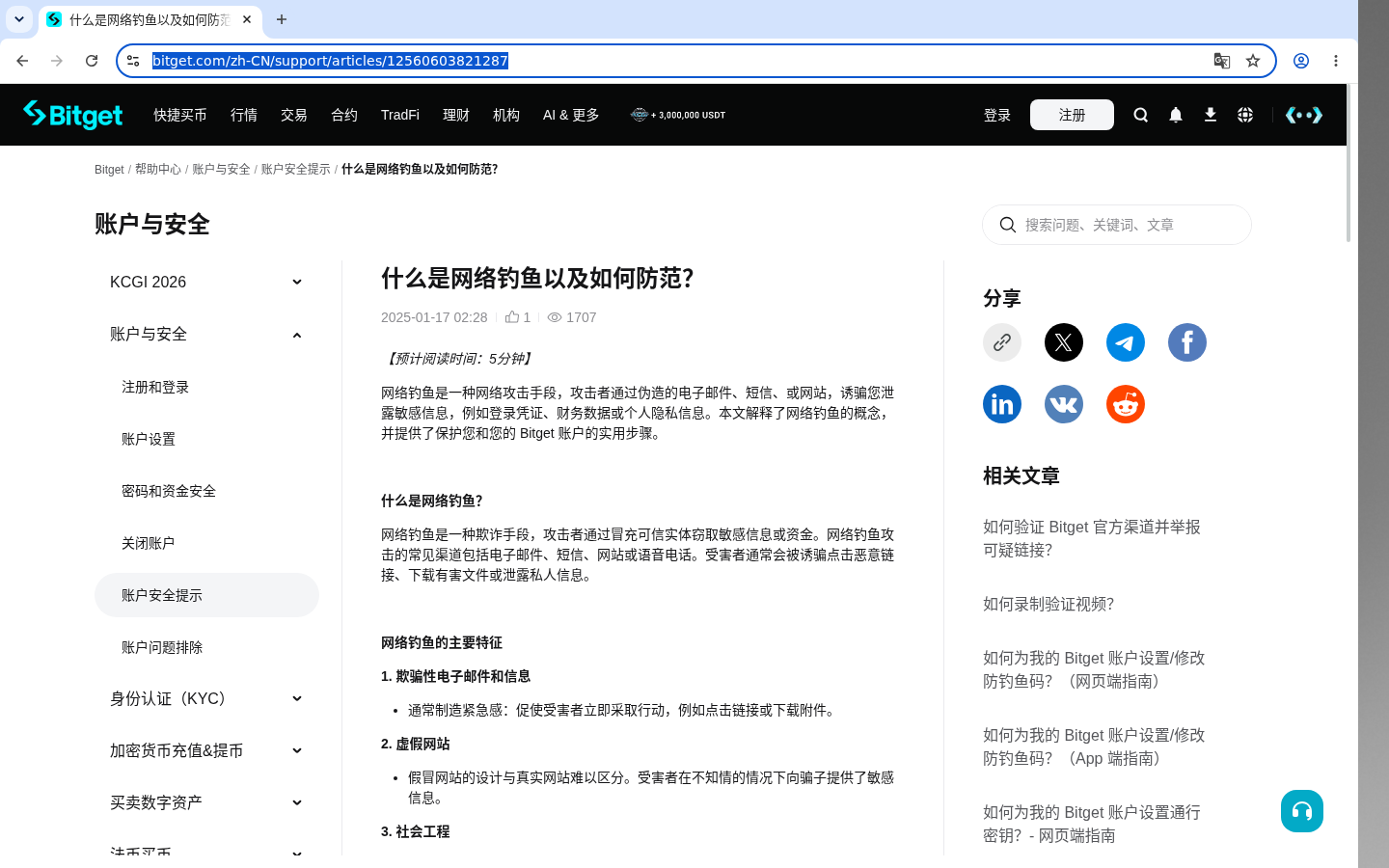
Task: Open the Chrome three-dot menu
Action: point(1336,61)
